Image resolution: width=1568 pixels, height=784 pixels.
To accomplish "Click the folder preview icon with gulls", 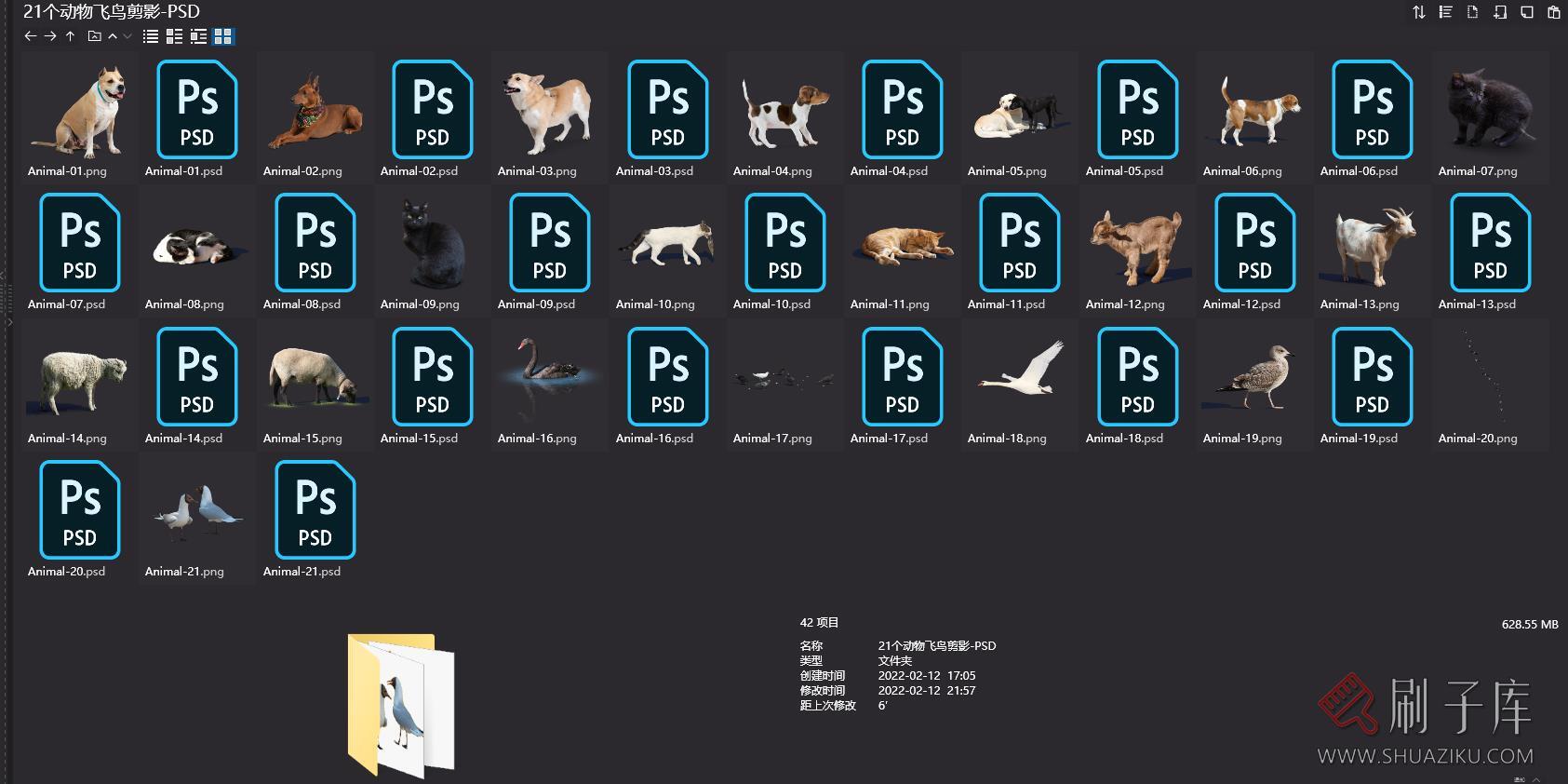I will click(401, 706).
